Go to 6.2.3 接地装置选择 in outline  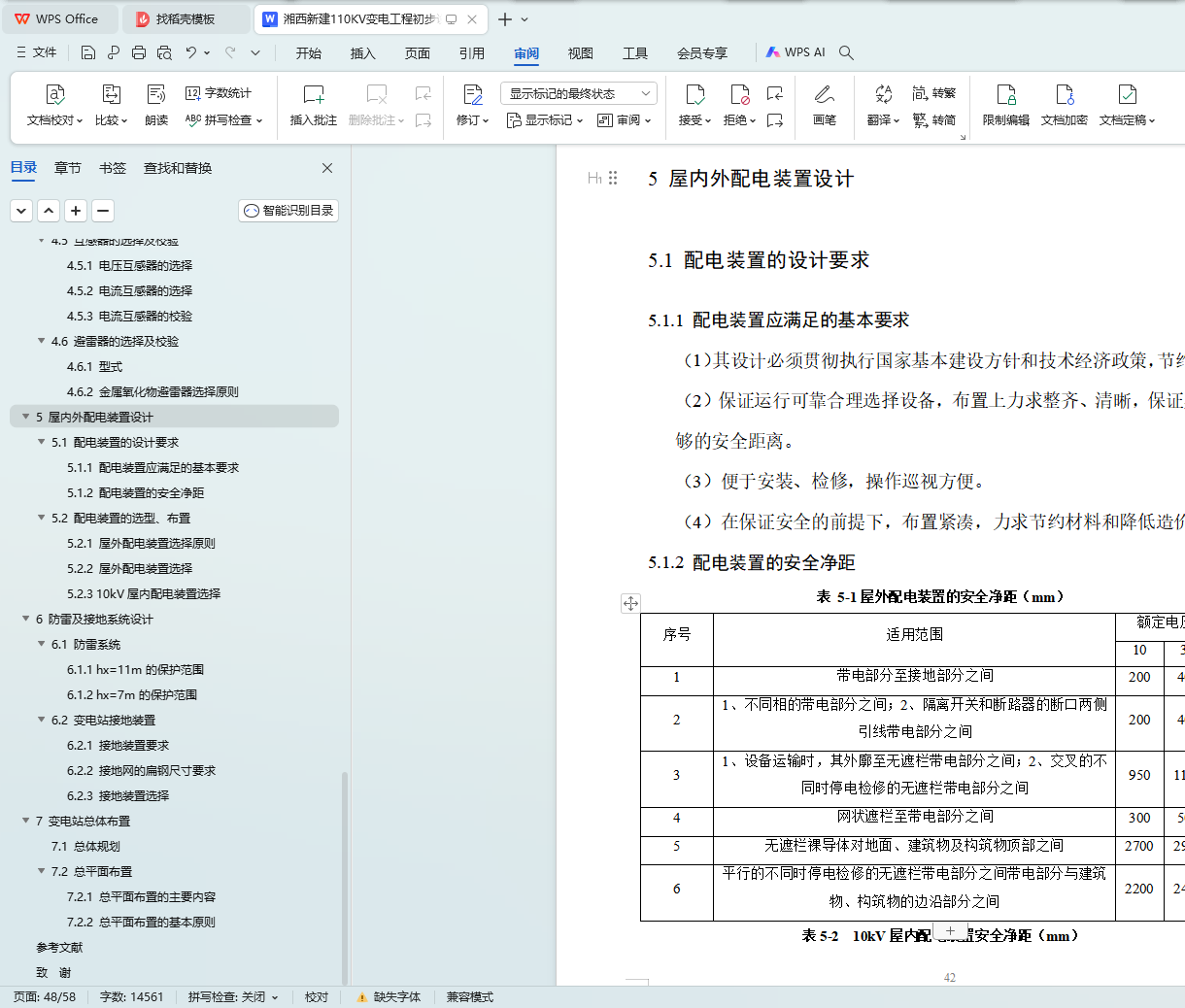pos(118,795)
